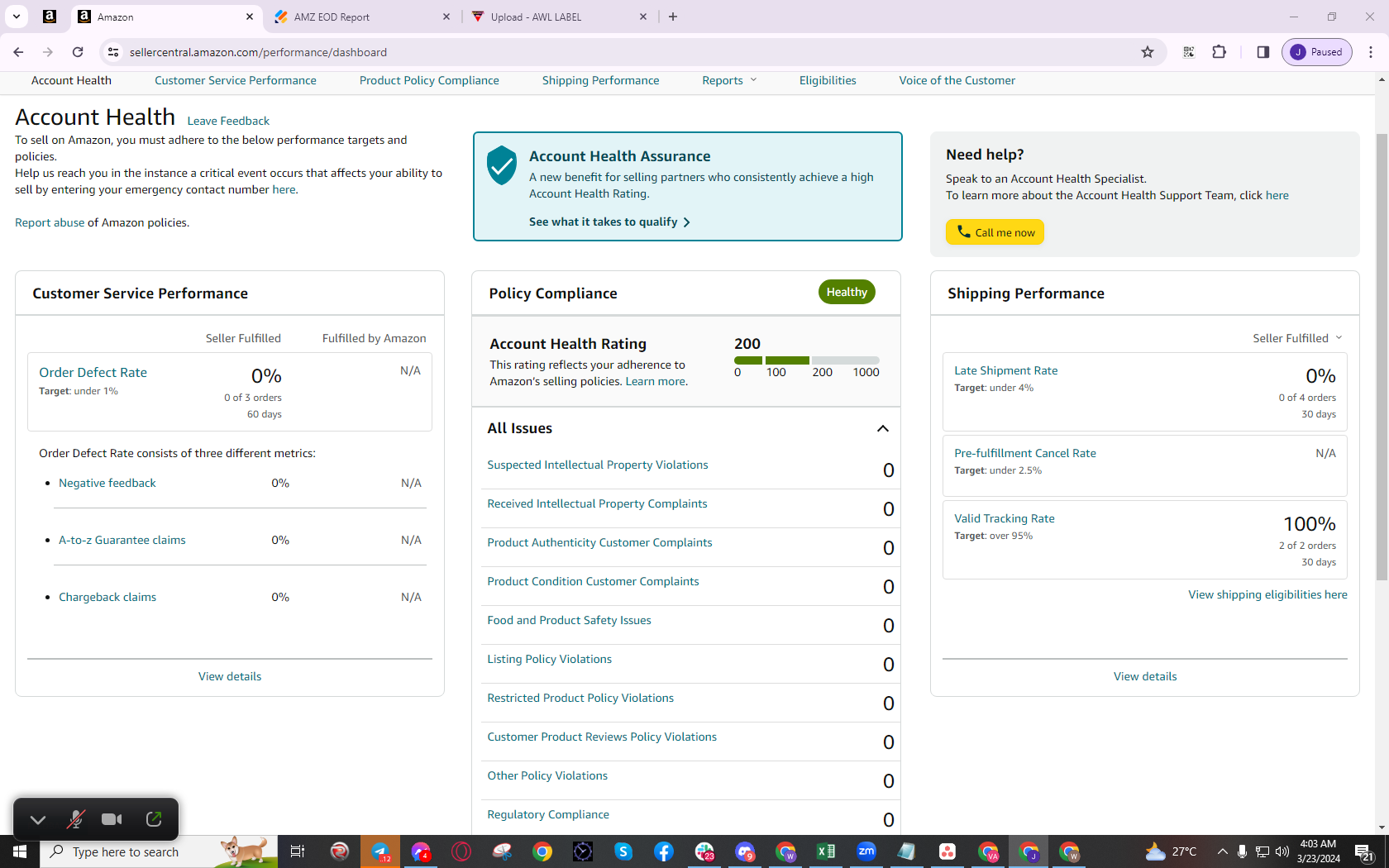Open Food and Product Safety Issues
Viewport: 1389px width, 868px height.
(570, 620)
